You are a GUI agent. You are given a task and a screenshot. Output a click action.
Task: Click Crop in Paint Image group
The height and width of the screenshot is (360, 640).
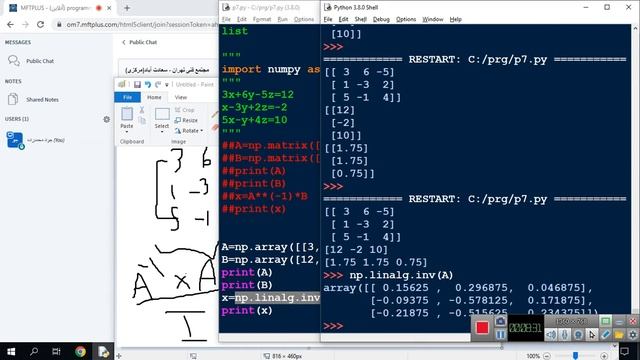pyautogui.click(x=185, y=110)
